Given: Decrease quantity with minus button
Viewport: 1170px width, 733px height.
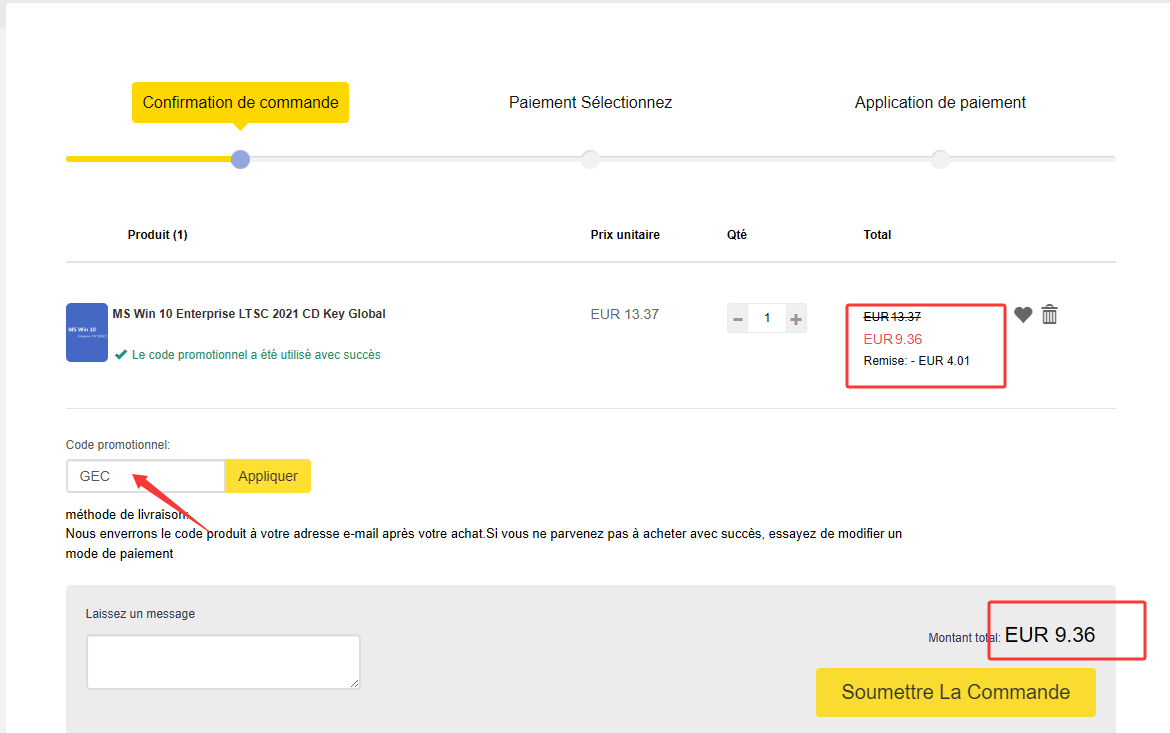Looking at the screenshot, I should pos(738,319).
